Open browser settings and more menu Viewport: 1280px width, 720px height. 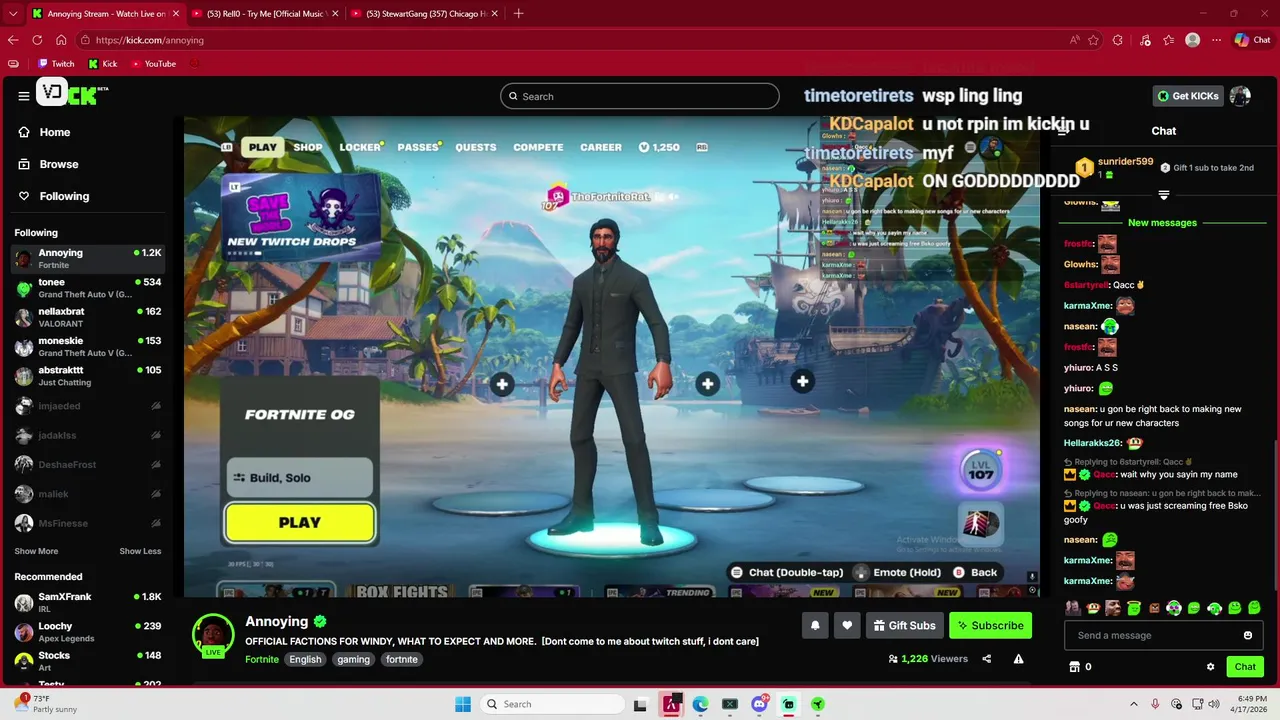click(x=1218, y=40)
